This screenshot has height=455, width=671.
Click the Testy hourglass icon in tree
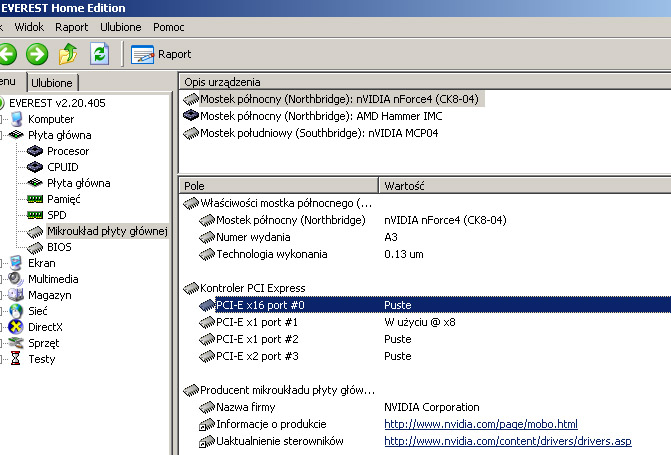(16, 359)
